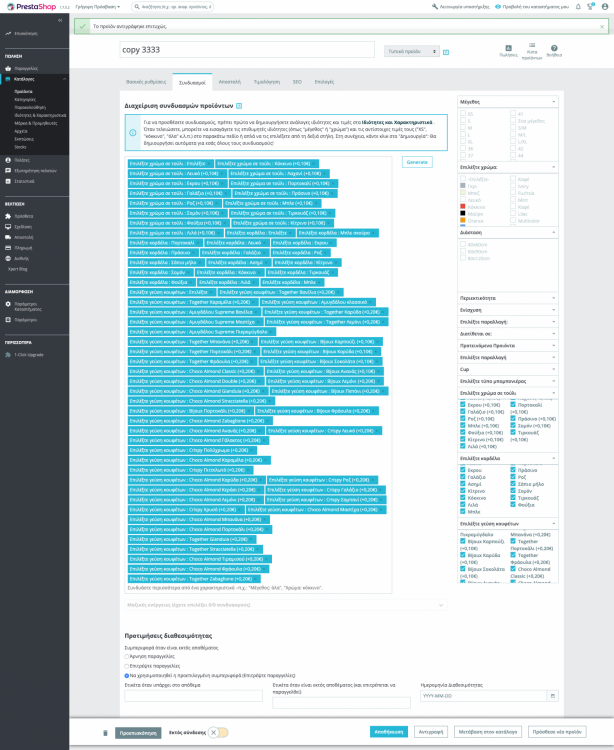Screen dimensions: 614x750
Task: Open the product list icon in the product header
Action: click(x=532, y=45)
